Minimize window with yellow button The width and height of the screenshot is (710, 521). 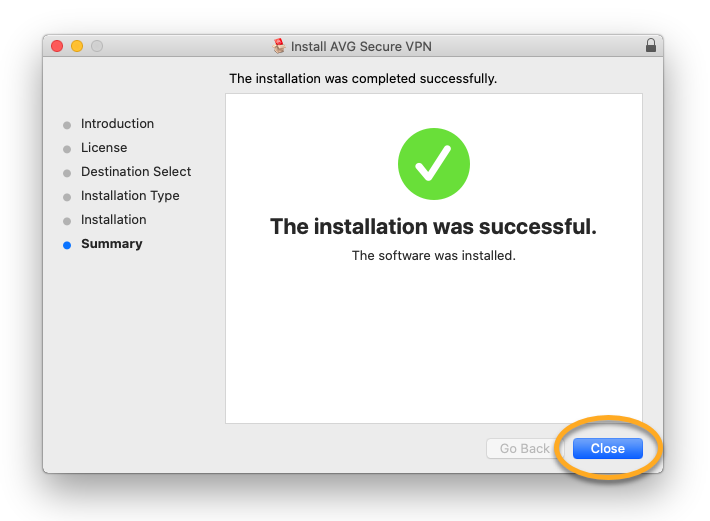[x=77, y=46]
